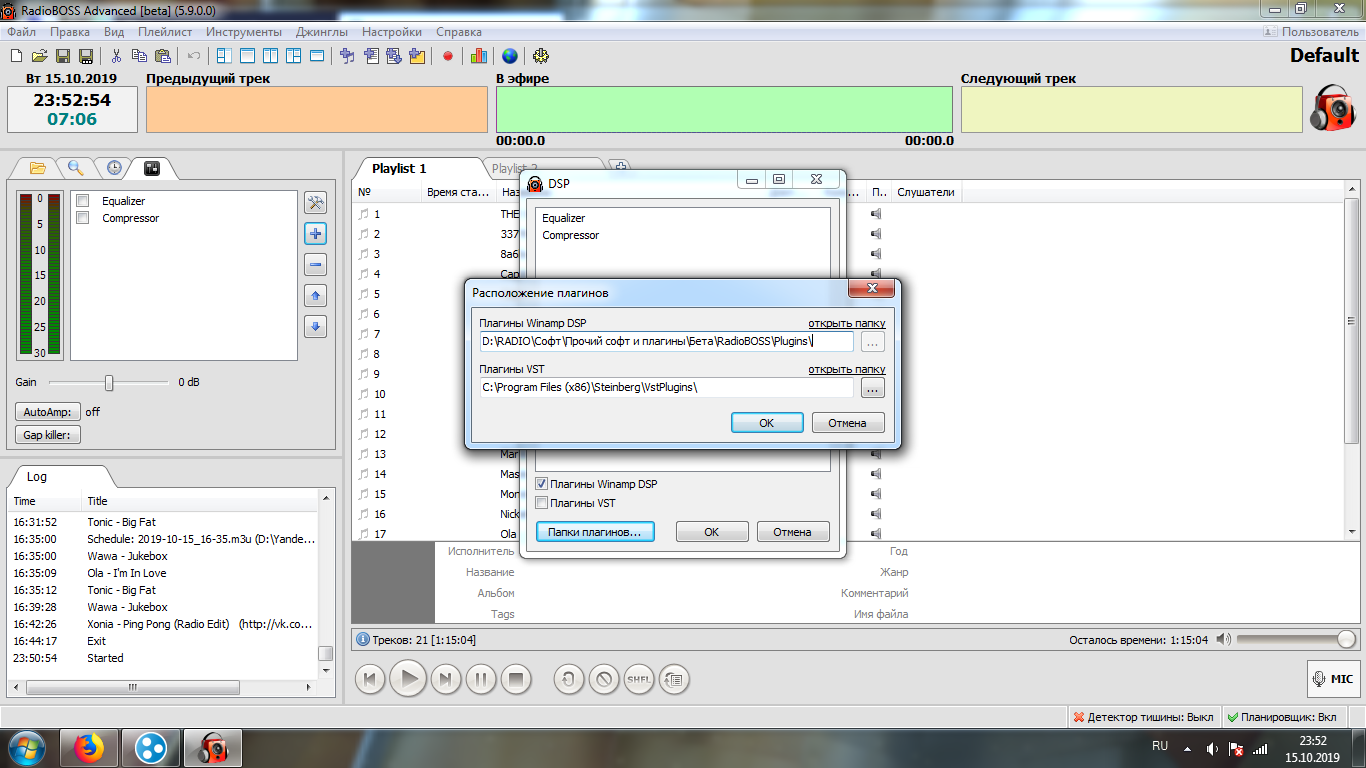Viewport: 1366px width, 768px height.
Task: Select Equalizer in DSP window list
Action: click(564, 218)
